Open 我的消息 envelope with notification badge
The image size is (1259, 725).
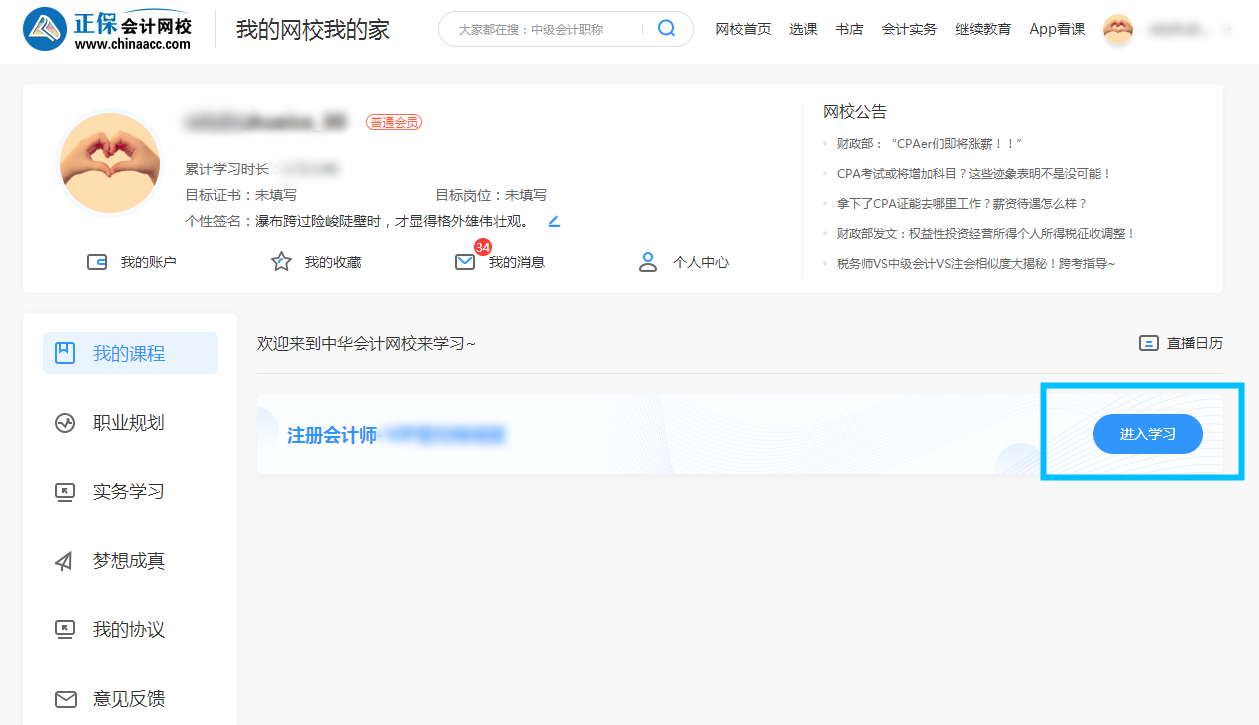pyautogui.click(x=464, y=261)
